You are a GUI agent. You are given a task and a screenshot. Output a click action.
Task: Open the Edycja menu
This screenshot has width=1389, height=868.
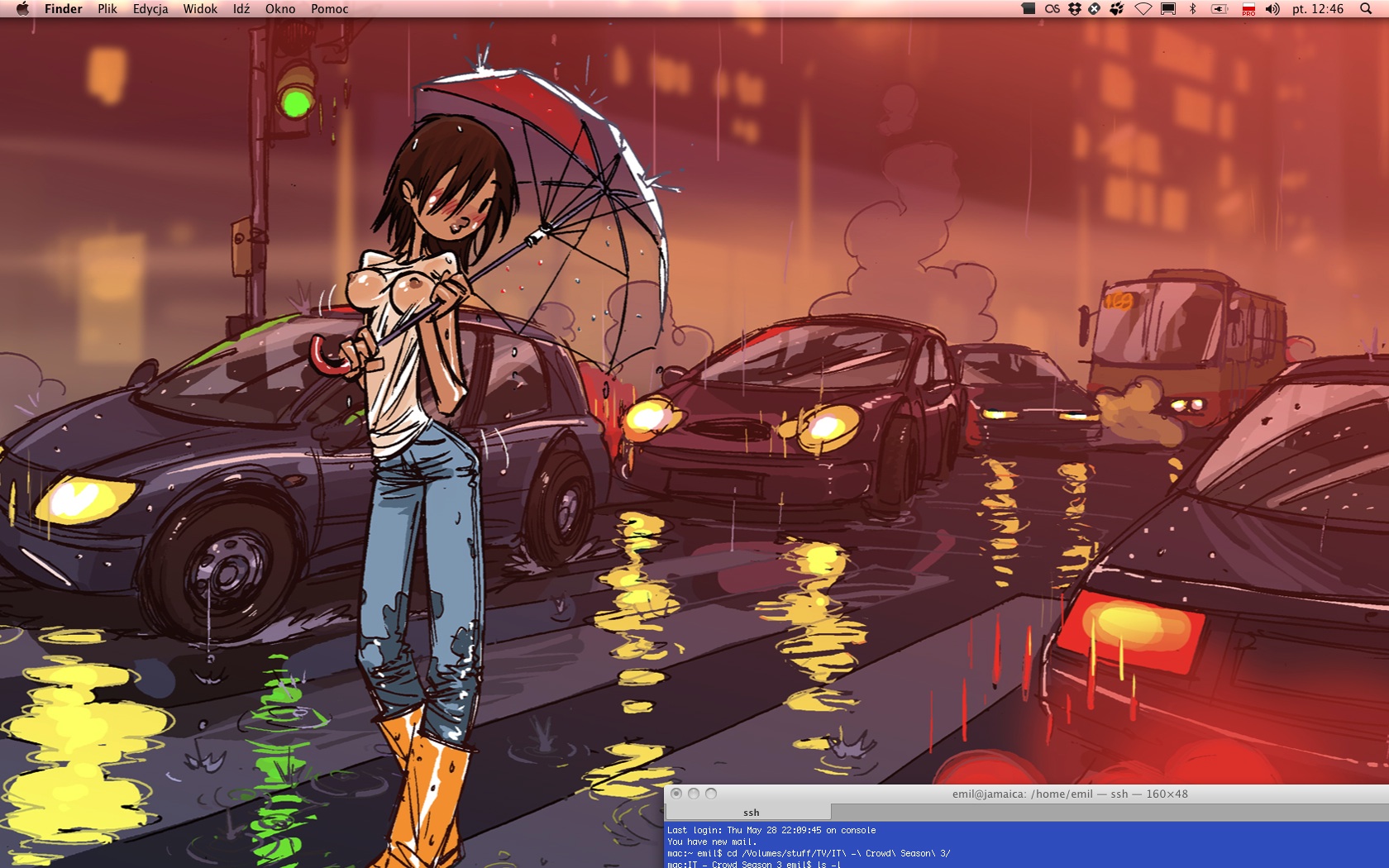[x=150, y=9]
